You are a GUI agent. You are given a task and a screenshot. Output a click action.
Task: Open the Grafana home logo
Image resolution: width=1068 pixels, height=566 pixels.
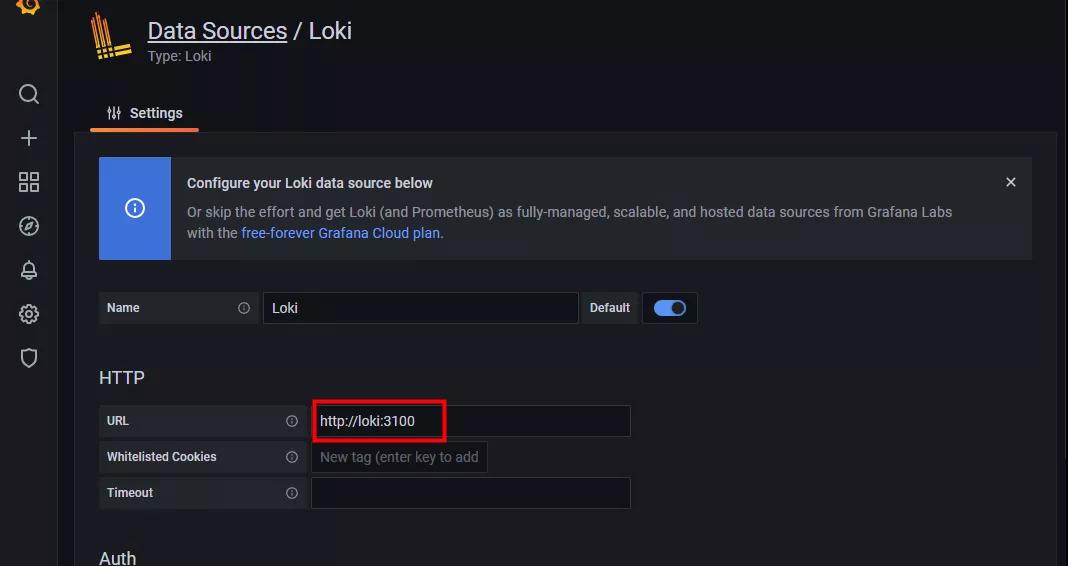click(29, 6)
